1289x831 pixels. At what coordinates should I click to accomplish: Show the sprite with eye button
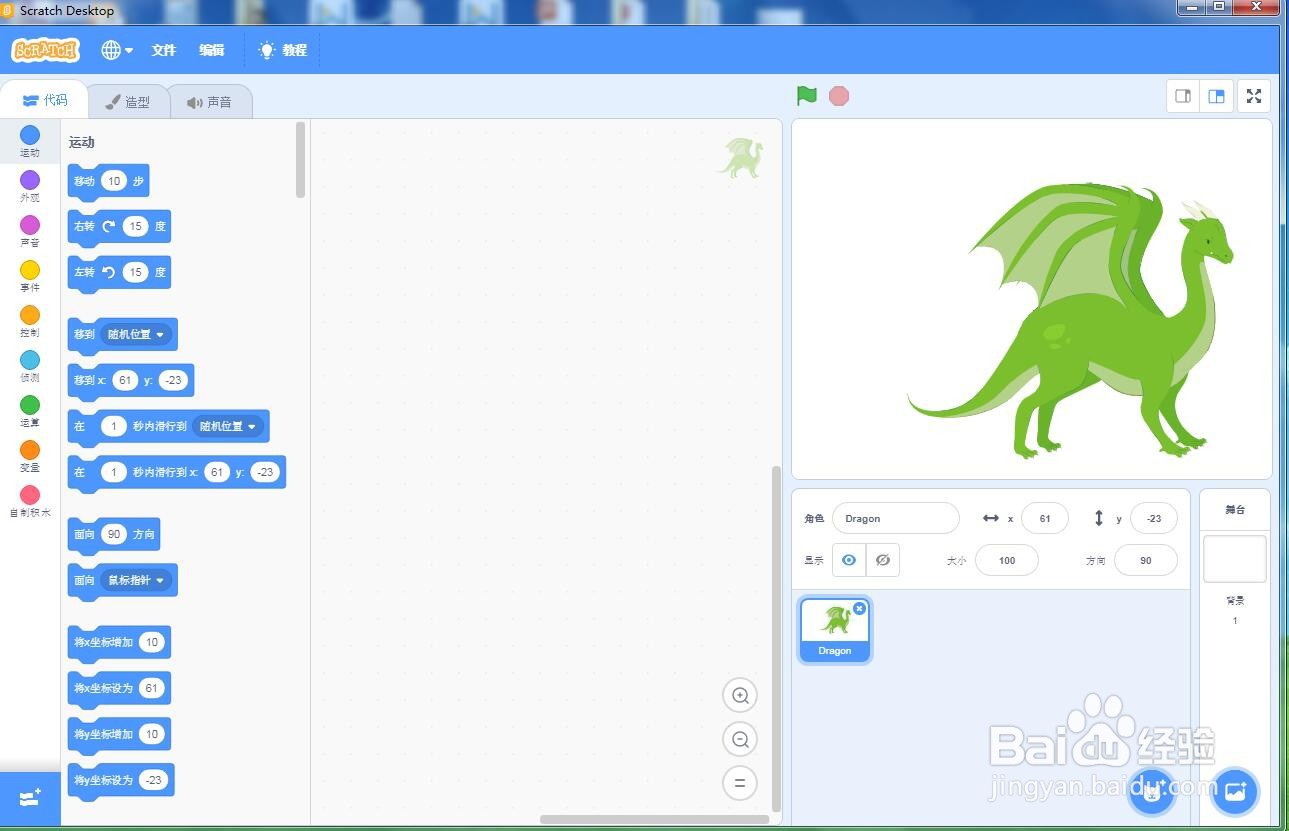pos(849,560)
